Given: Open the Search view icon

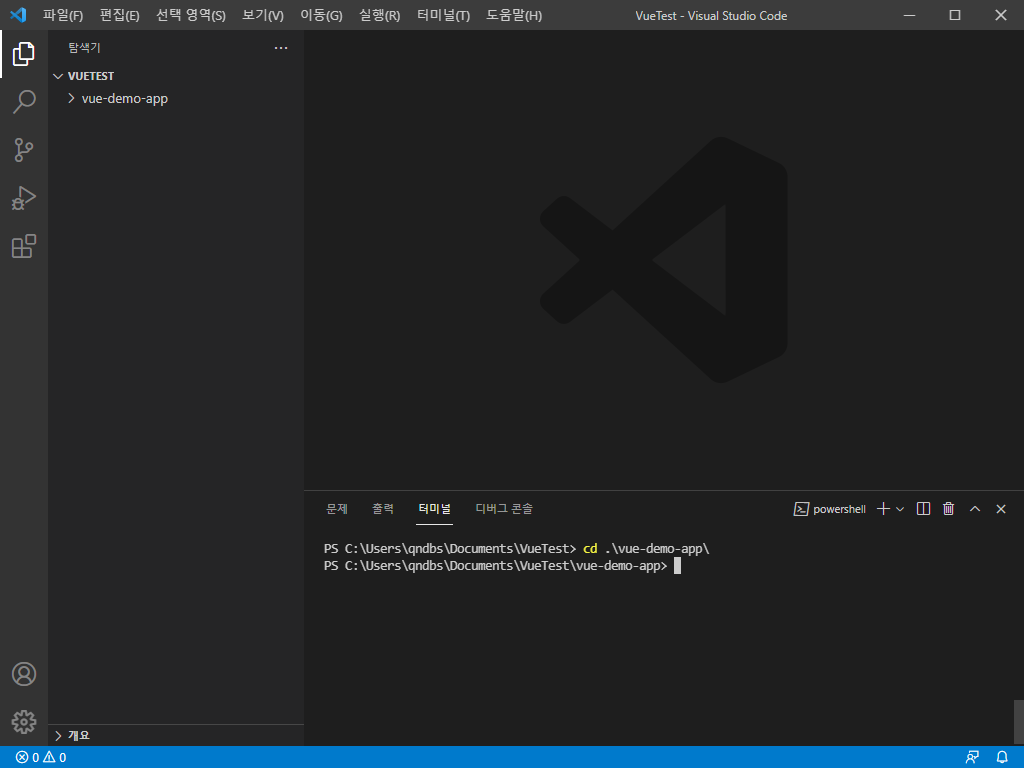Looking at the screenshot, I should pos(24,102).
